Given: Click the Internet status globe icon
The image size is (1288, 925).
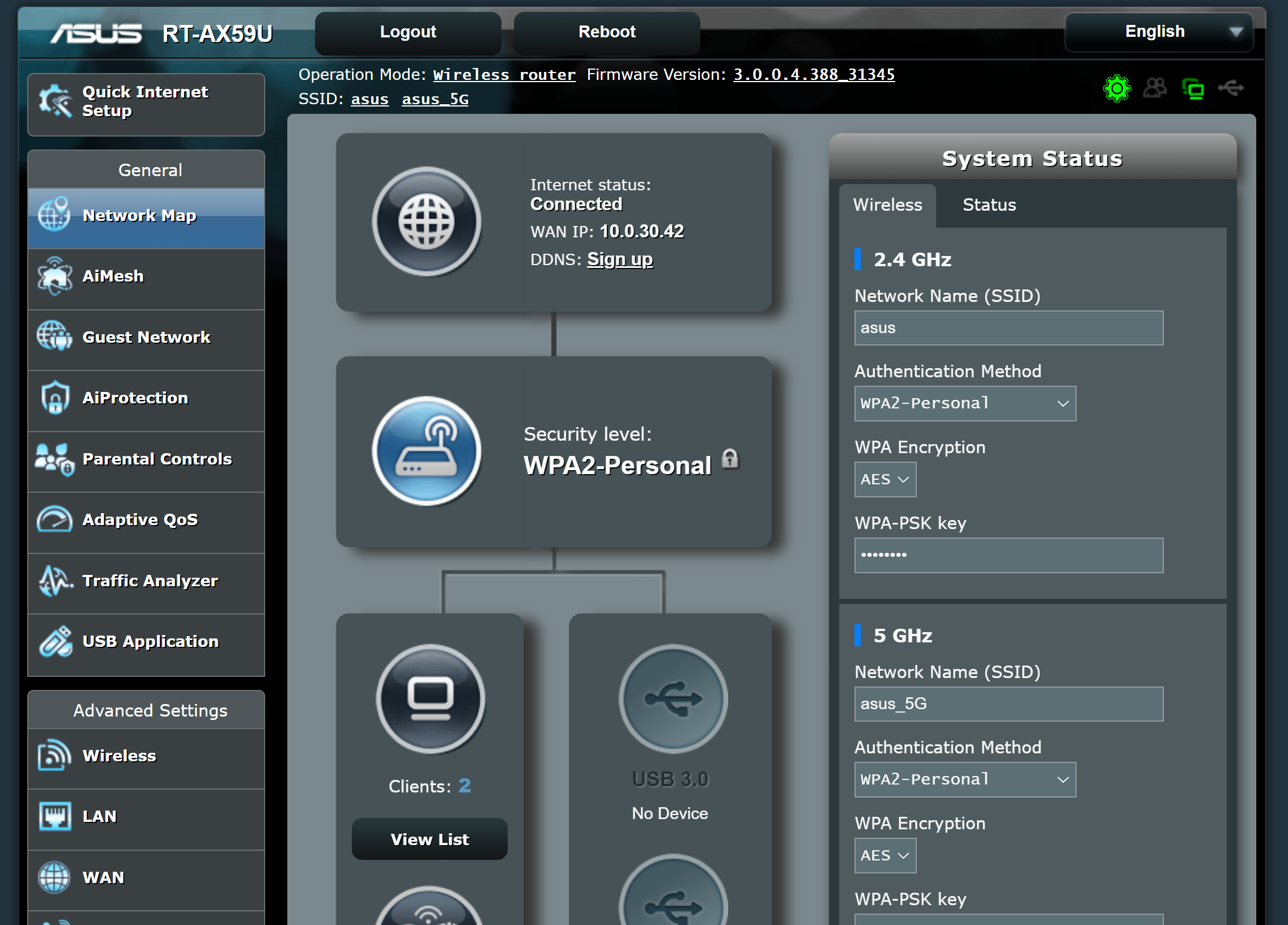Looking at the screenshot, I should pos(427,221).
